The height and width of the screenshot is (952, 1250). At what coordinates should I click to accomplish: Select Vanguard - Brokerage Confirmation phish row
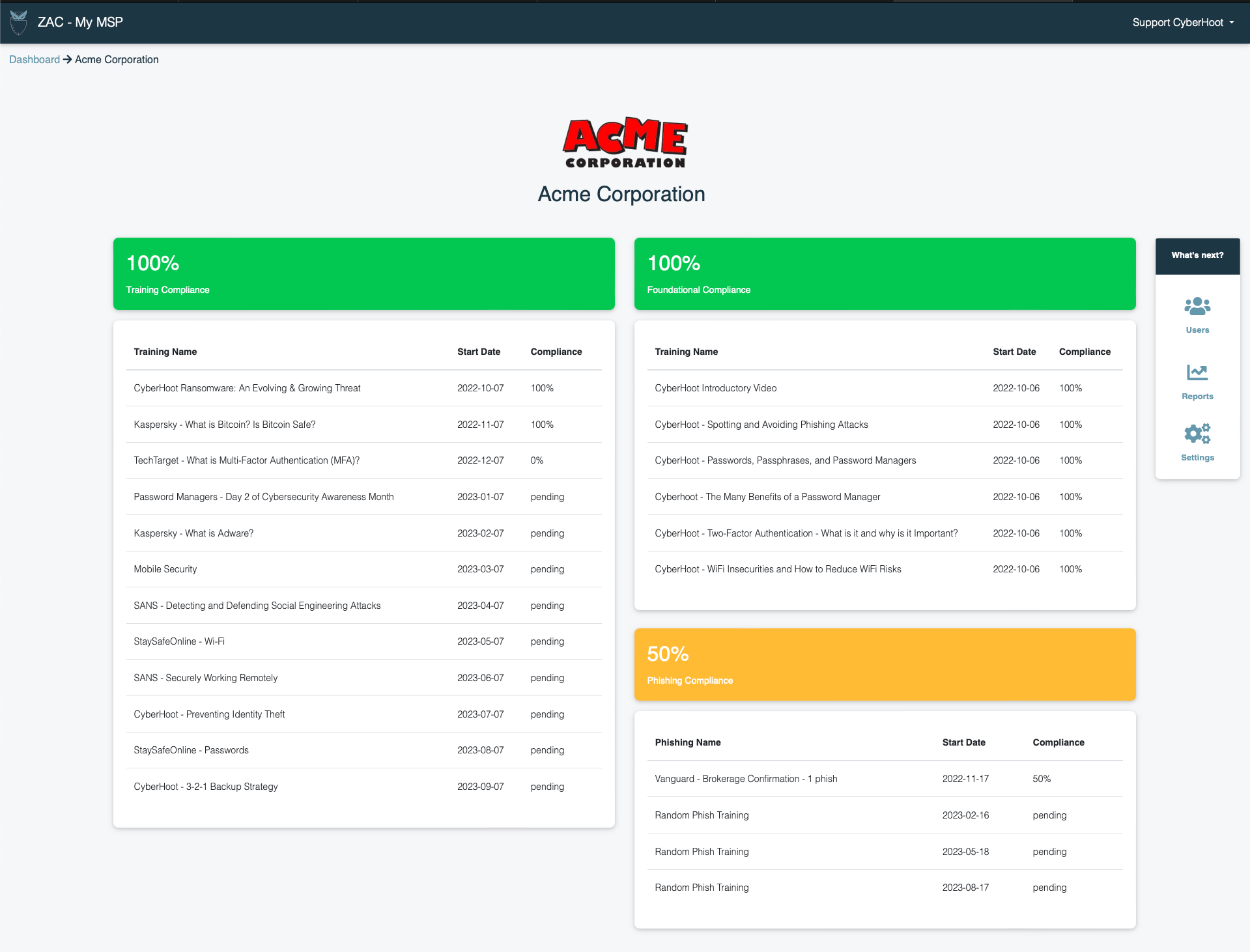(885, 779)
